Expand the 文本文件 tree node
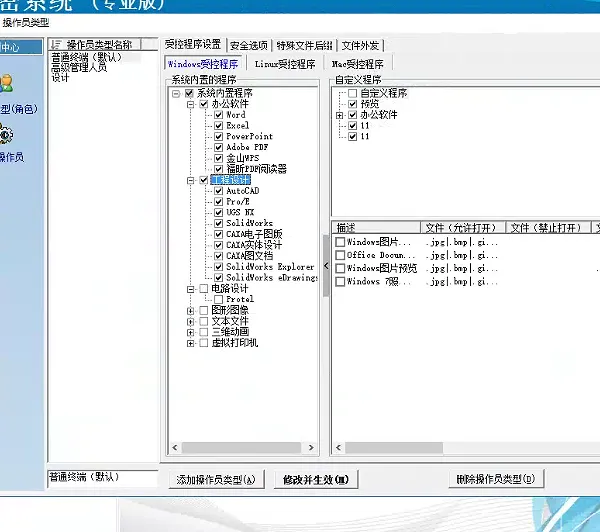 tap(190, 321)
